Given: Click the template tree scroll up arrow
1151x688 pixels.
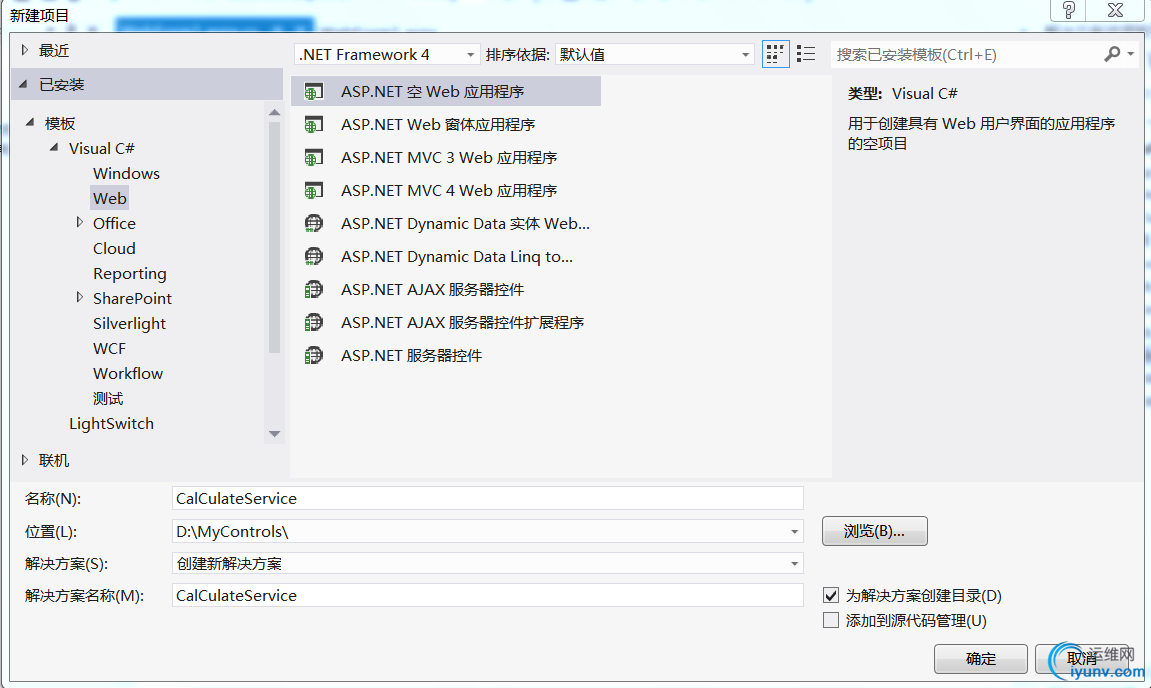Looking at the screenshot, I should [275, 112].
